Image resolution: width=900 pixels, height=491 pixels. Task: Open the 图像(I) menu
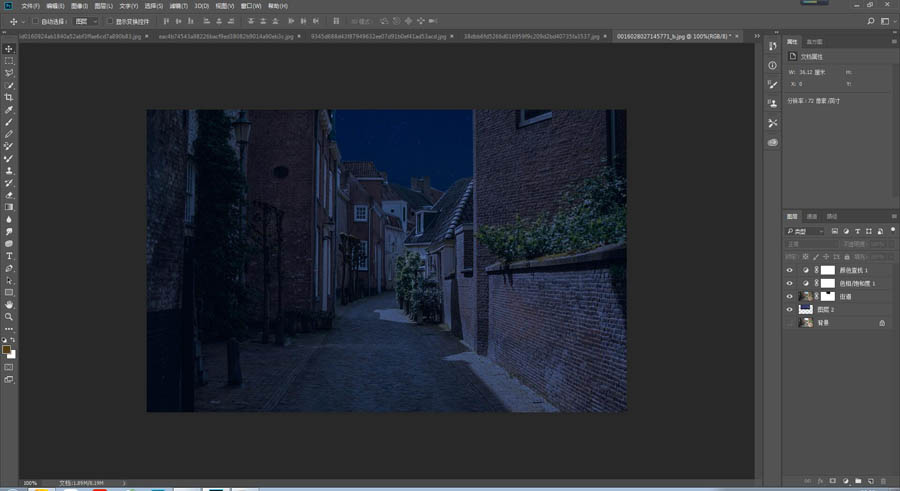pos(80,6)
